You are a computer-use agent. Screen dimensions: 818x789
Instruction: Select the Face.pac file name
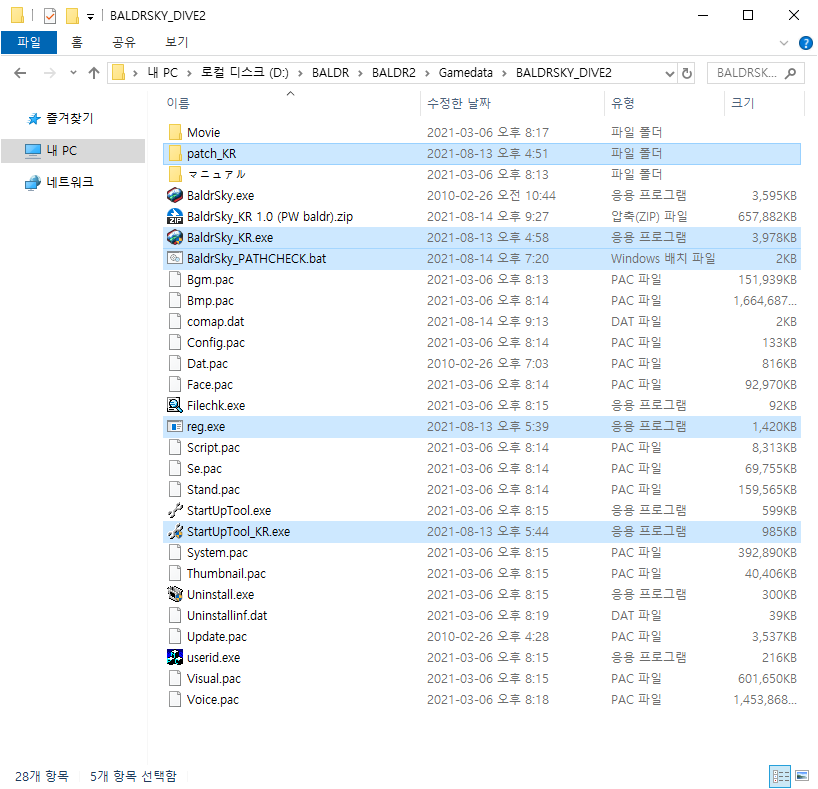click(210, 385)
